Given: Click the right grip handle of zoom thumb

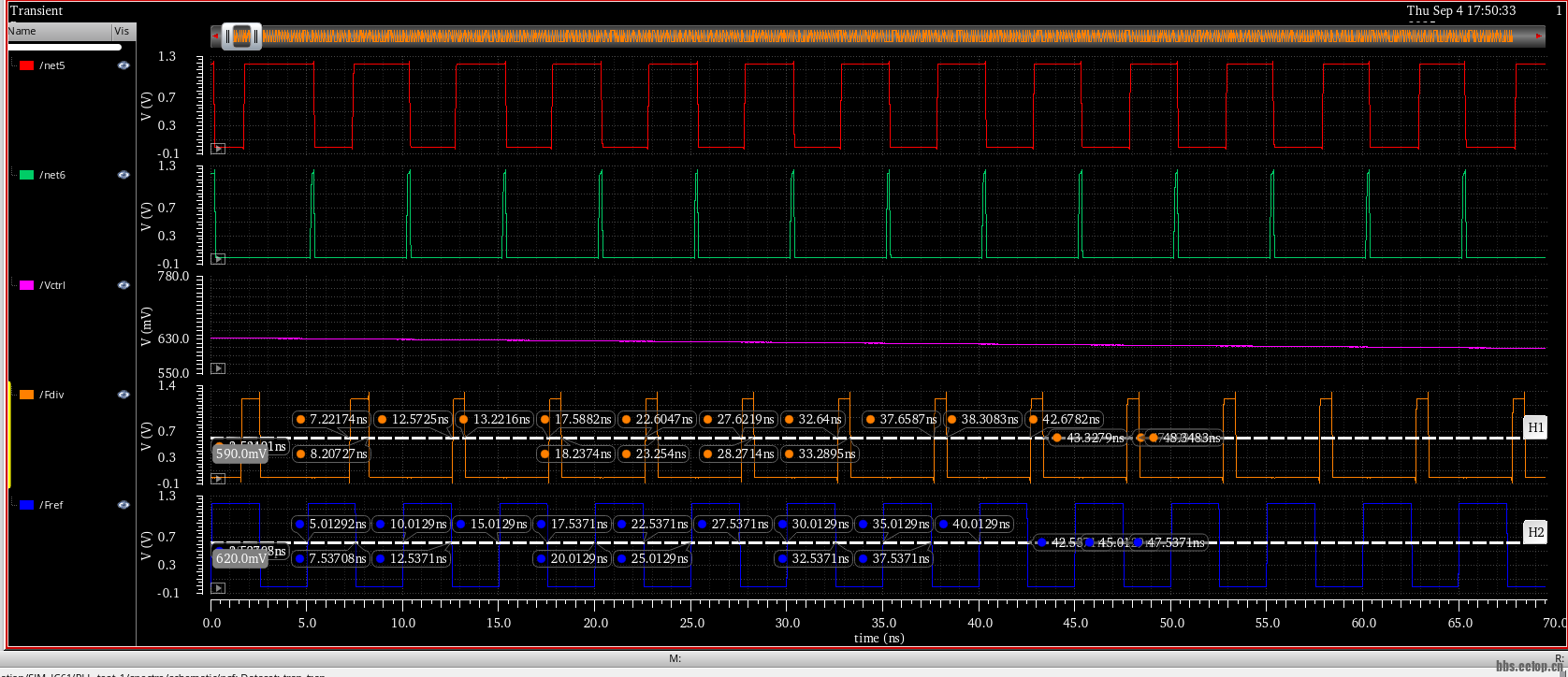Looking at the screenshot, I should [257, 36].
